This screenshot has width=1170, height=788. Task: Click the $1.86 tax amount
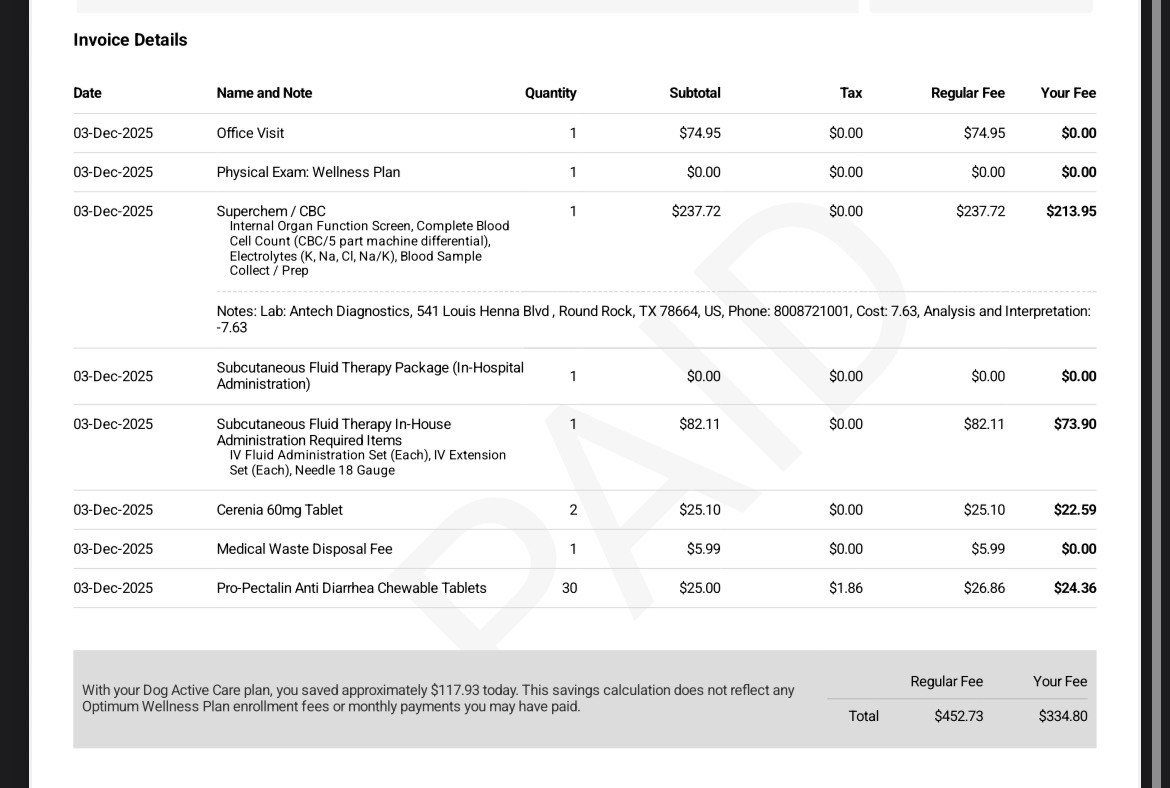point(845,588)
